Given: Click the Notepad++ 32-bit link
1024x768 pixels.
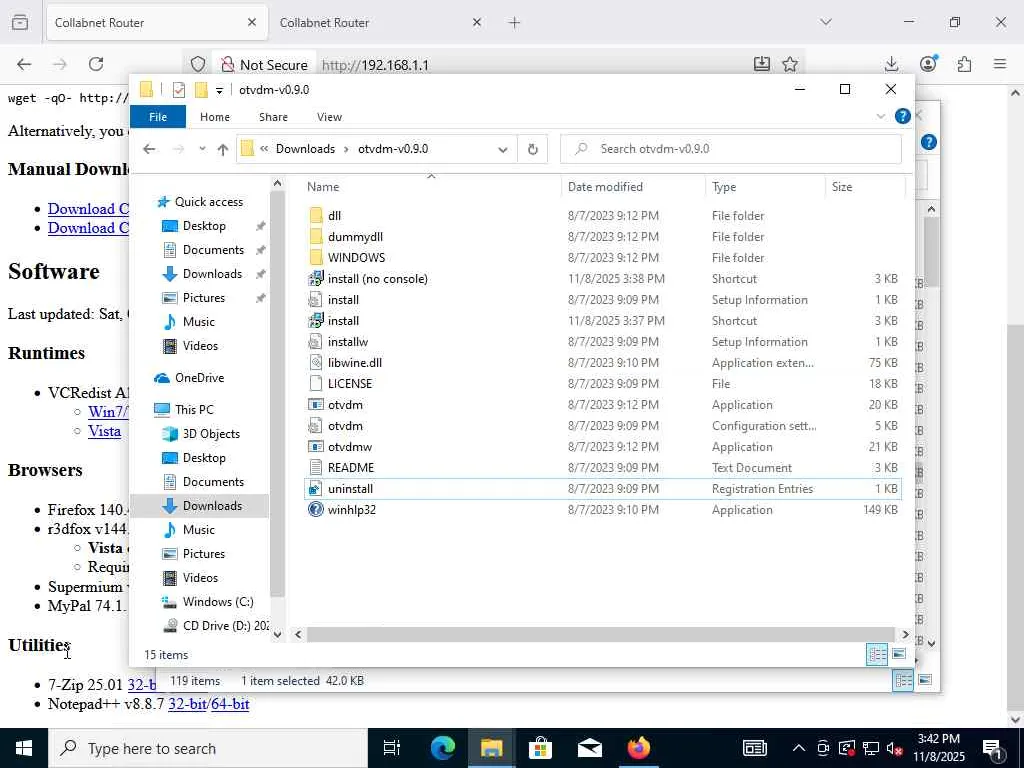Looking at the screenshot, I should coord(187,704).
